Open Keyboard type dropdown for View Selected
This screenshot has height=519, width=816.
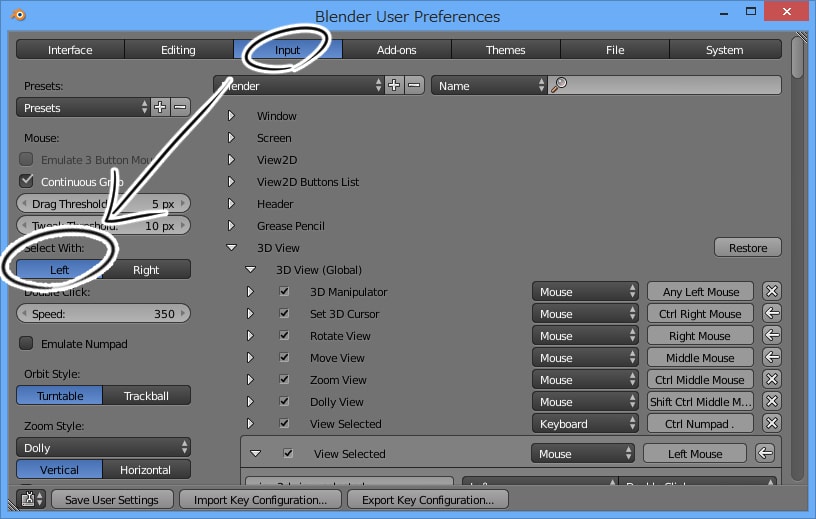click(x=585, y=423)
